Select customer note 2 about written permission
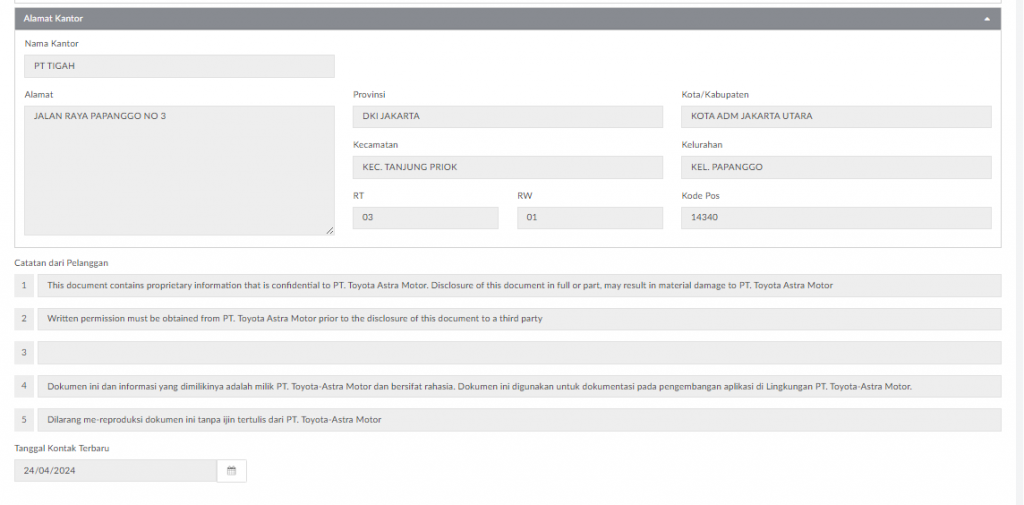Image resolution: width=1024 pixels, height=505 pixels. pos(519,319)
